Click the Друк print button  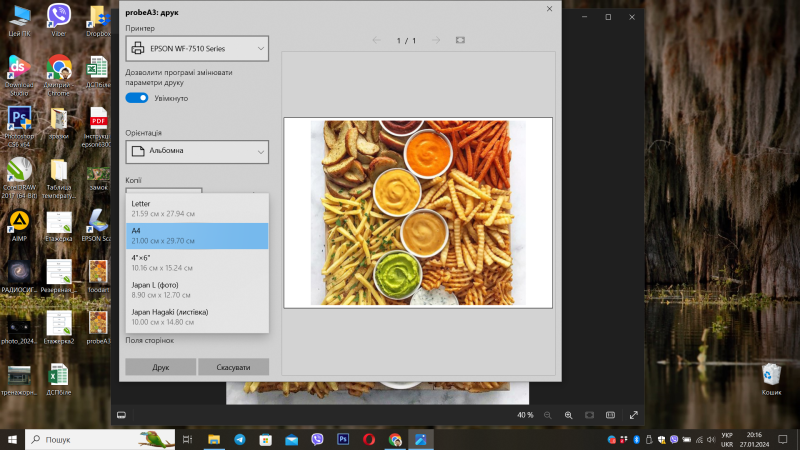click(x=160, y=368)
